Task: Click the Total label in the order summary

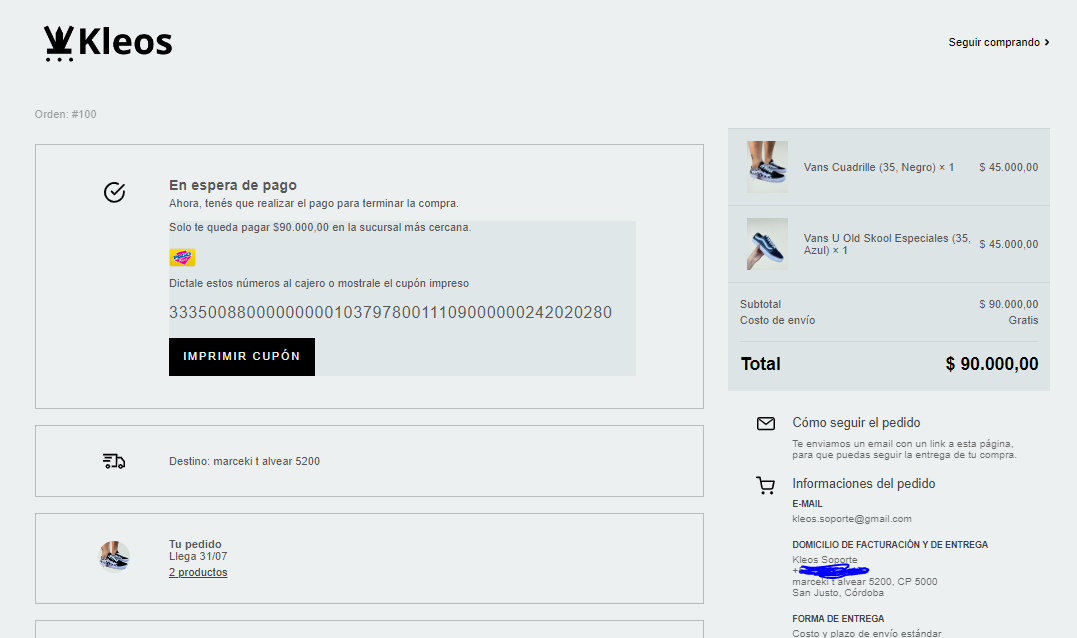Action: (760, 364)
